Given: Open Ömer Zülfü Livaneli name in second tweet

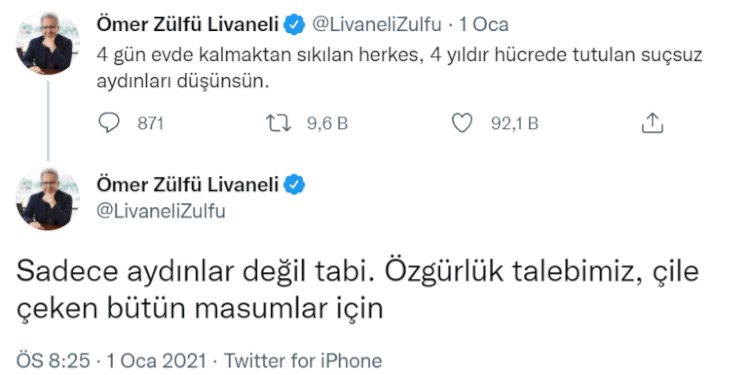Looking at the screenshot, I should point(188,185).
